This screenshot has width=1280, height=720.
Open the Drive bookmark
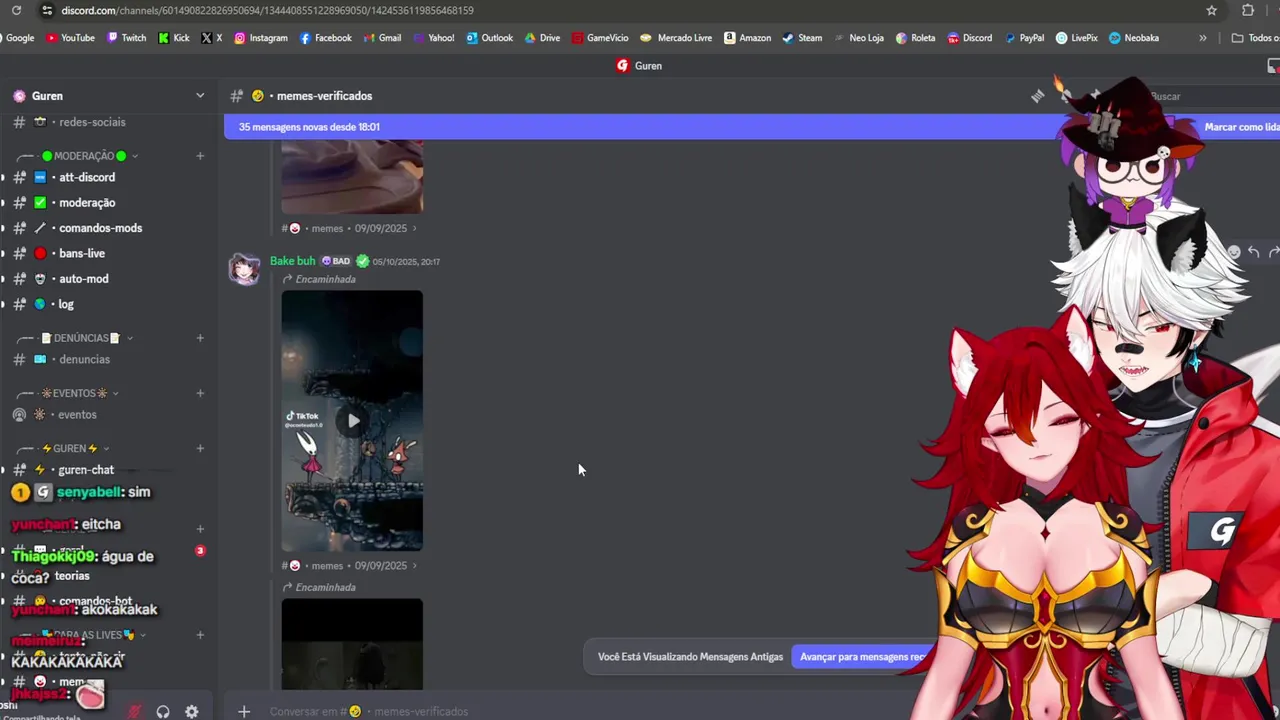coord(542,38)
